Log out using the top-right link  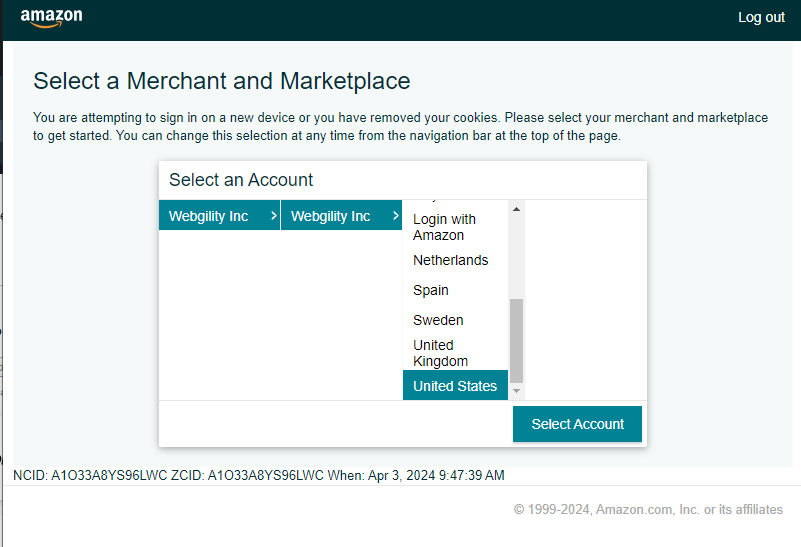pyautogui.click(x=761, y=17)
